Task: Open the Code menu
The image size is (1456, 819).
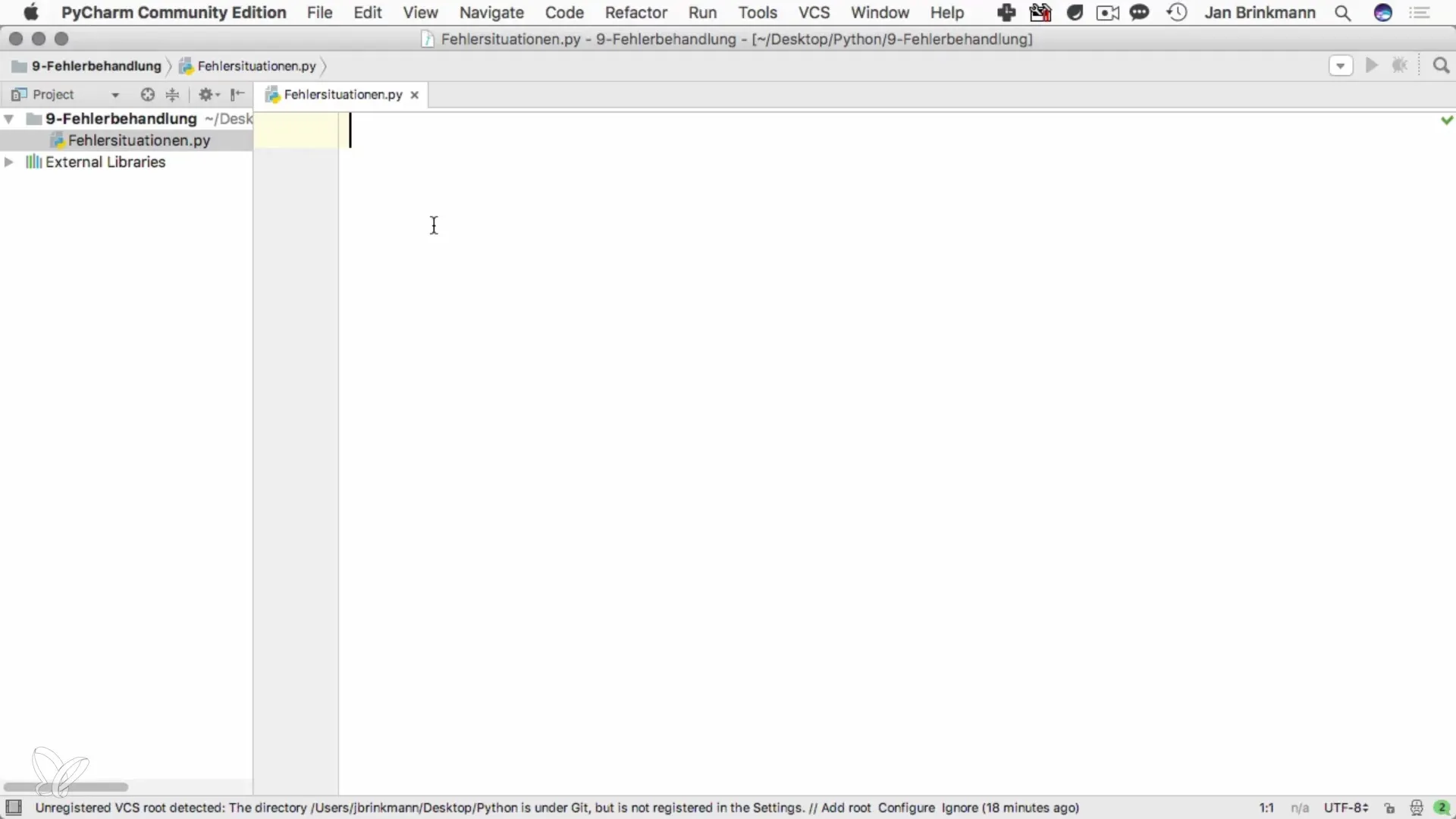Action: tap(564, 13)
